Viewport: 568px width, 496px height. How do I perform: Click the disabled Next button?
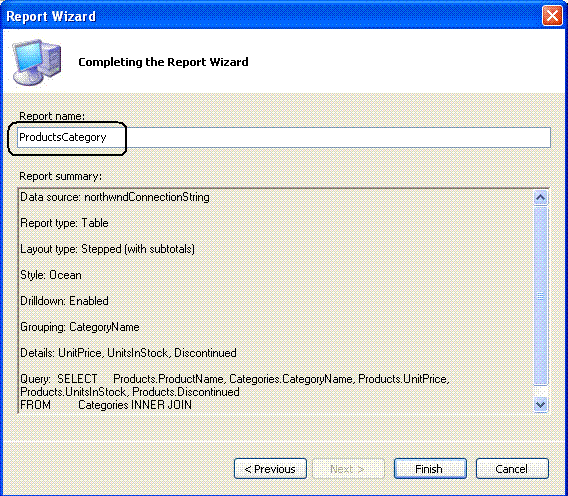tap(348, 468)
